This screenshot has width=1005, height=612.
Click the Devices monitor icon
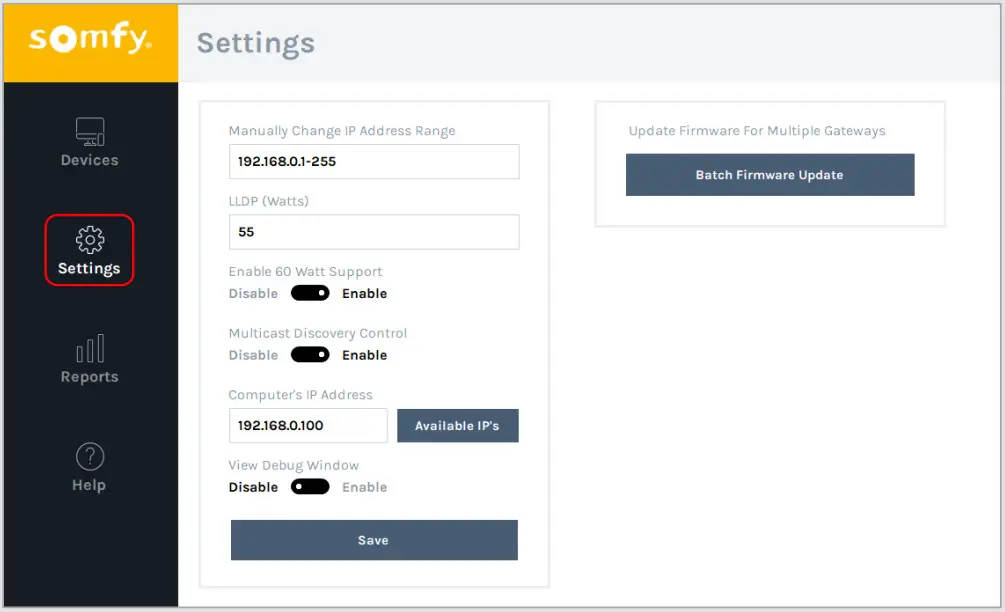[x=90, y=132]
